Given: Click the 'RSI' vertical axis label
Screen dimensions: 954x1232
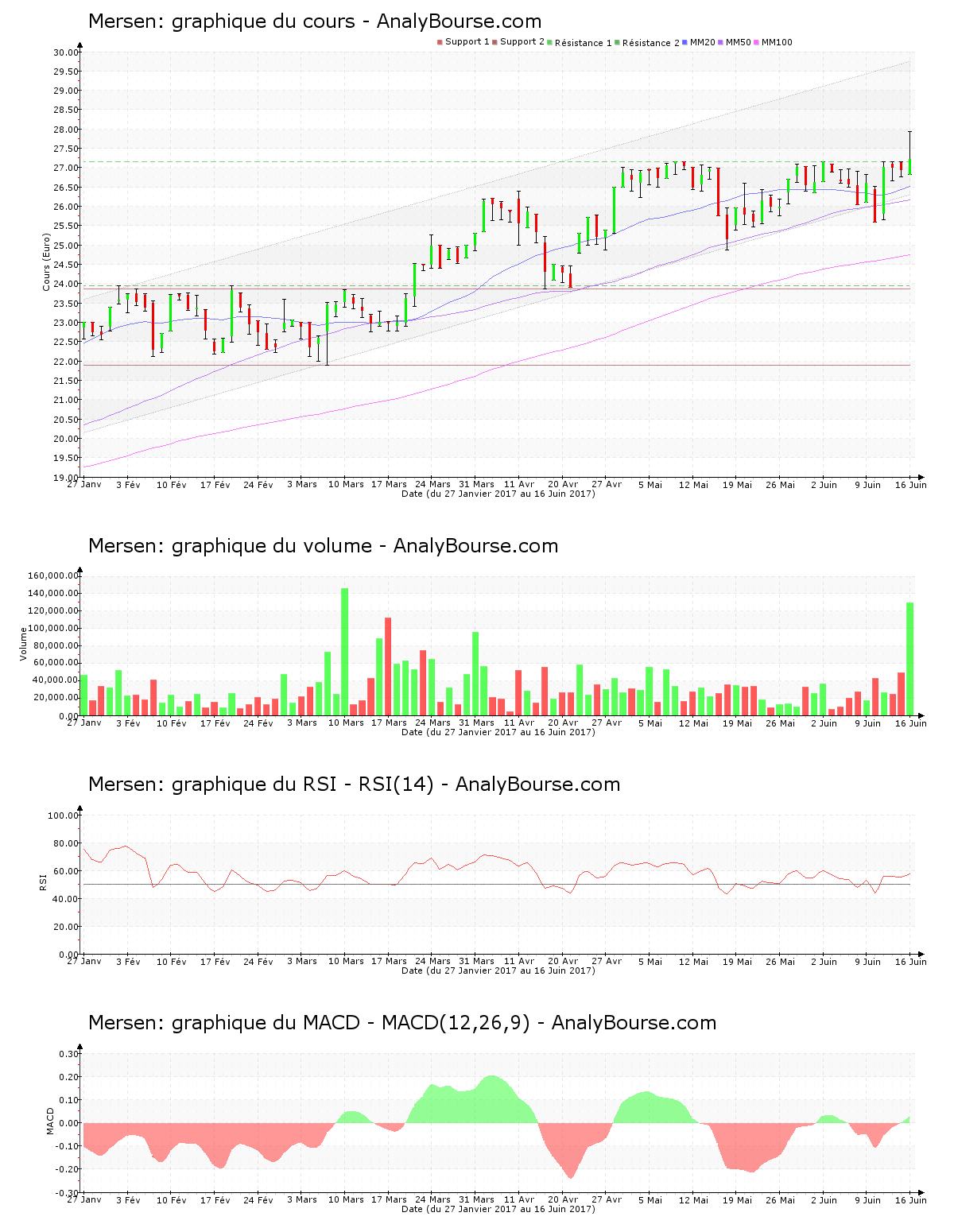Looking at the screenshot, I should click(x=43, y=881).
